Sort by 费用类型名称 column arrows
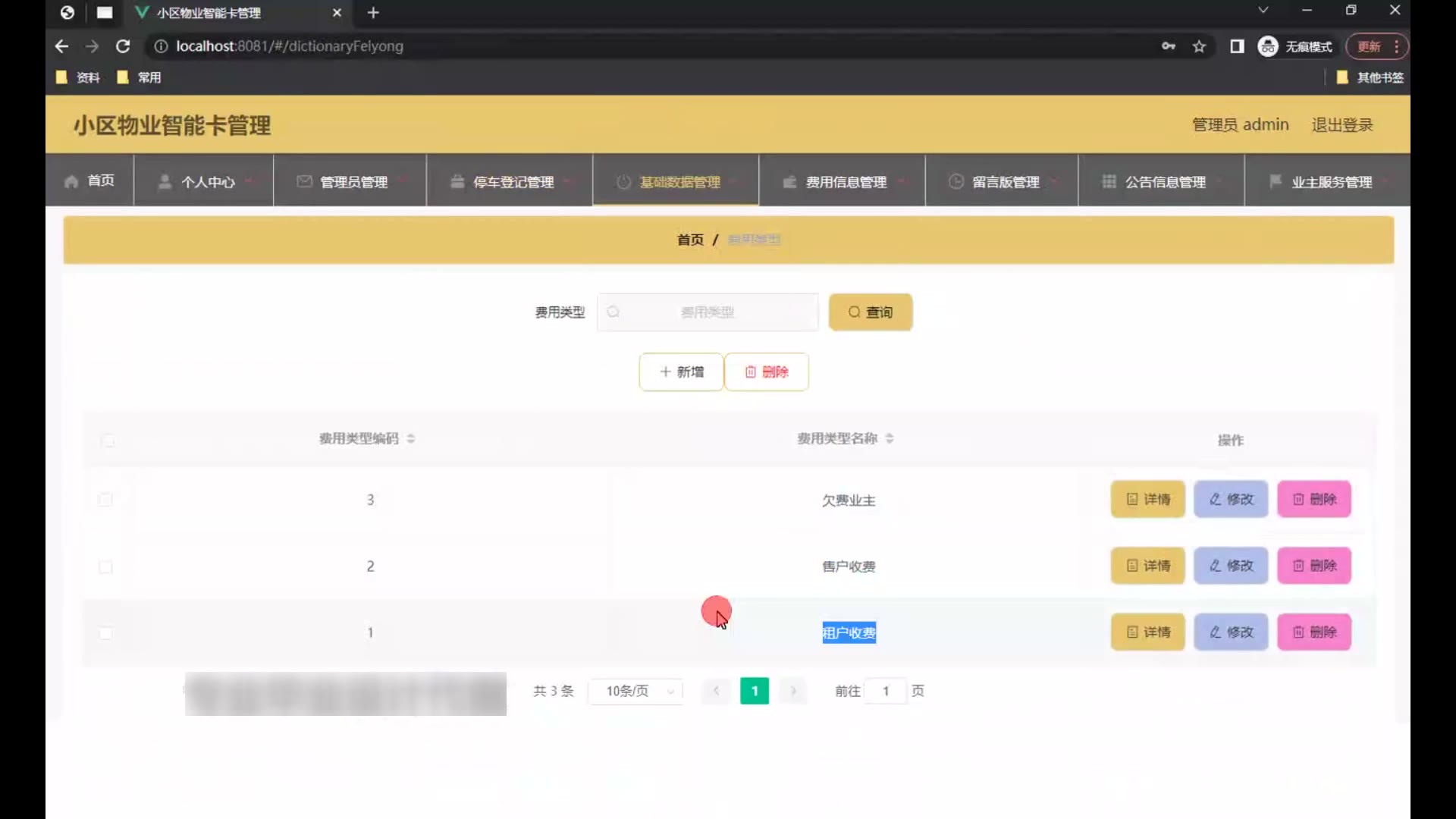The height and width of the screenshot is (819, 1456). (890, 438)
